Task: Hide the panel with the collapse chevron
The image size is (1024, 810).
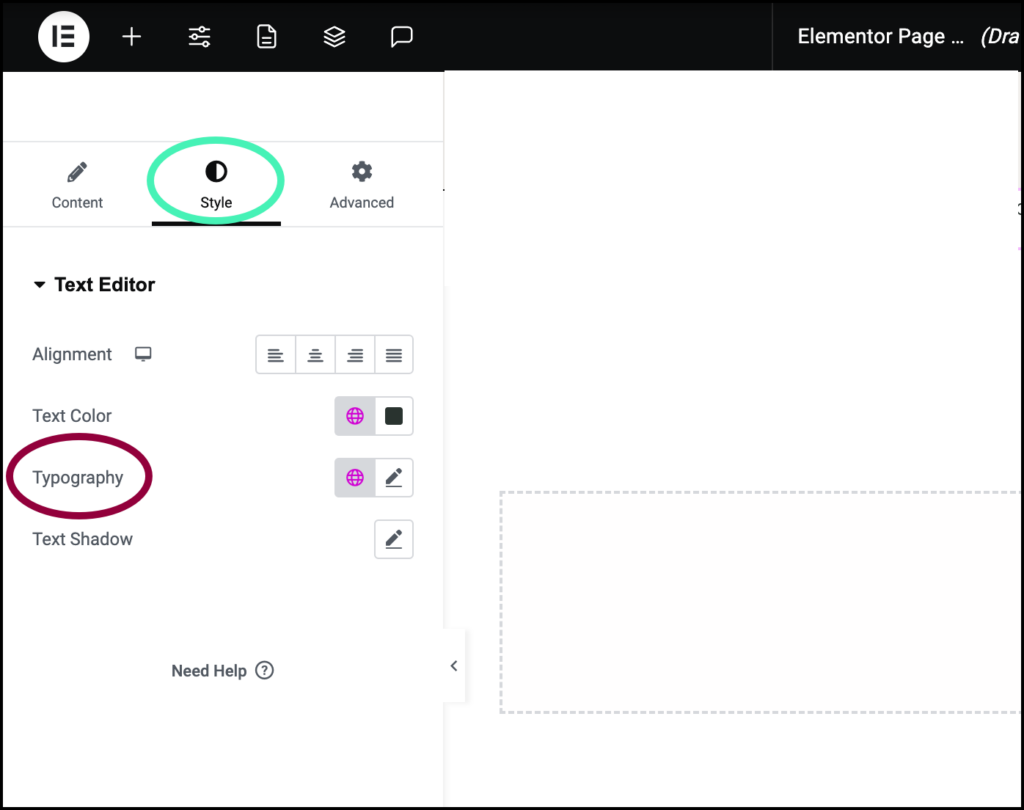Action: pos(454,665)
